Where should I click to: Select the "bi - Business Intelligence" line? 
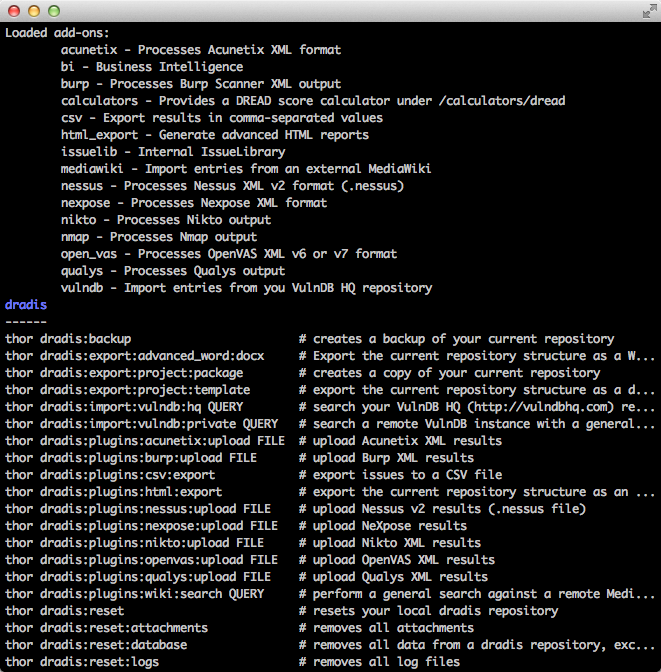[152, 67]
